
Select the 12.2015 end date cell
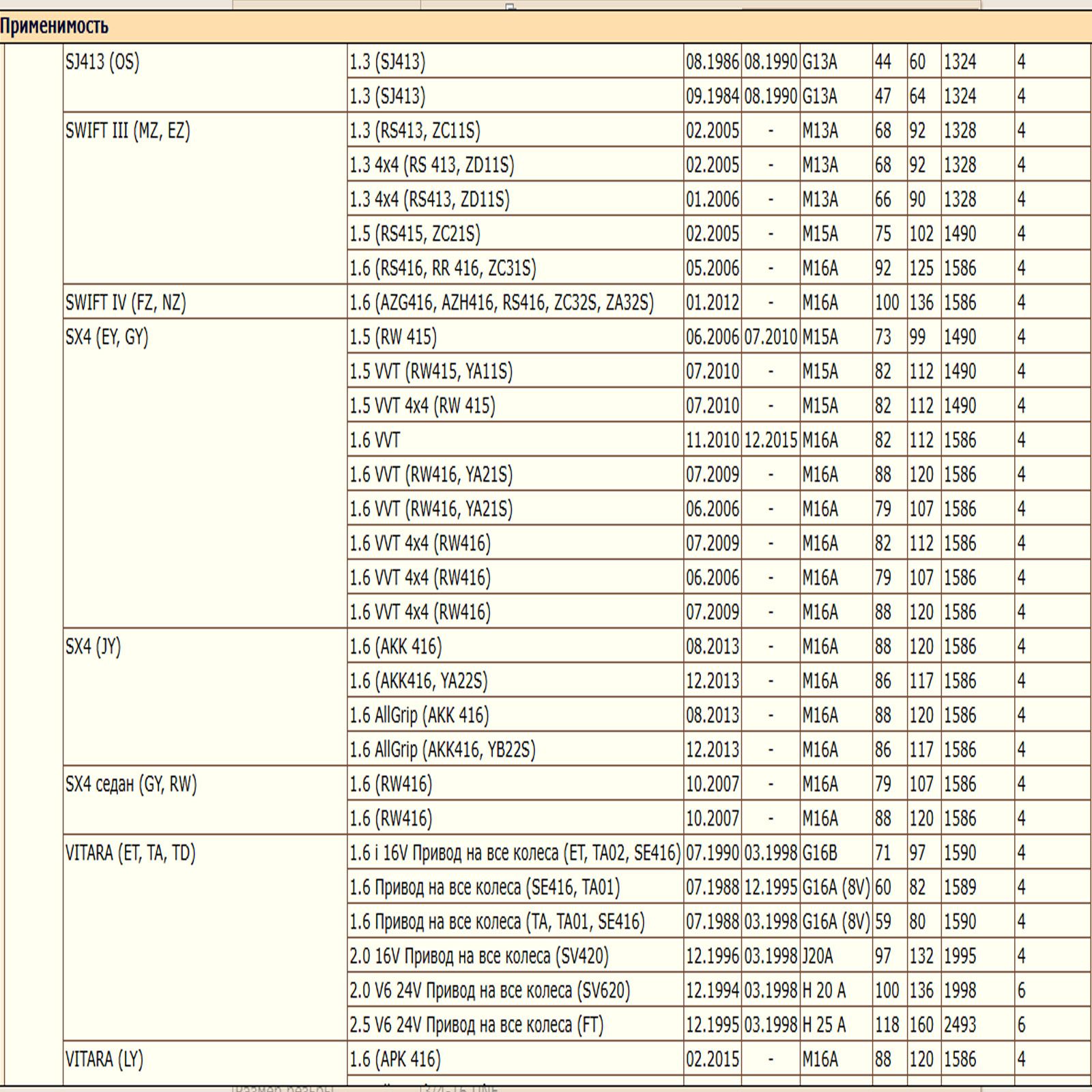coord(771,440)
